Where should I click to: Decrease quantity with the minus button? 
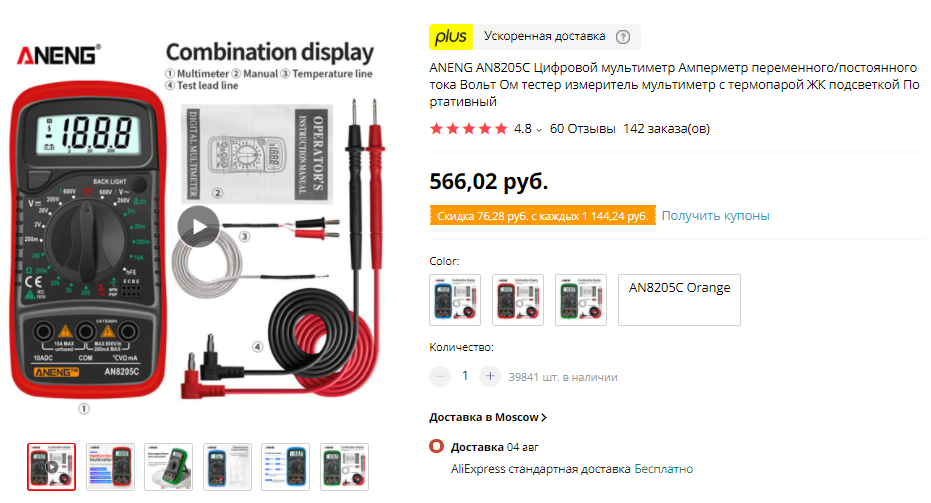[x=440, y=376]
